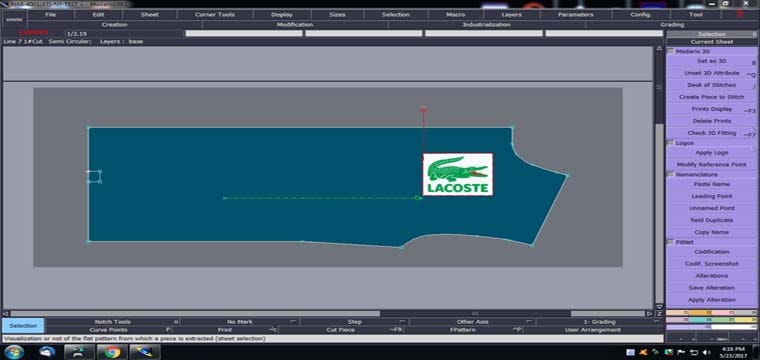Toggle the Logos section checkbox
This screenshot has height=360, width=760.
(671, 143)
